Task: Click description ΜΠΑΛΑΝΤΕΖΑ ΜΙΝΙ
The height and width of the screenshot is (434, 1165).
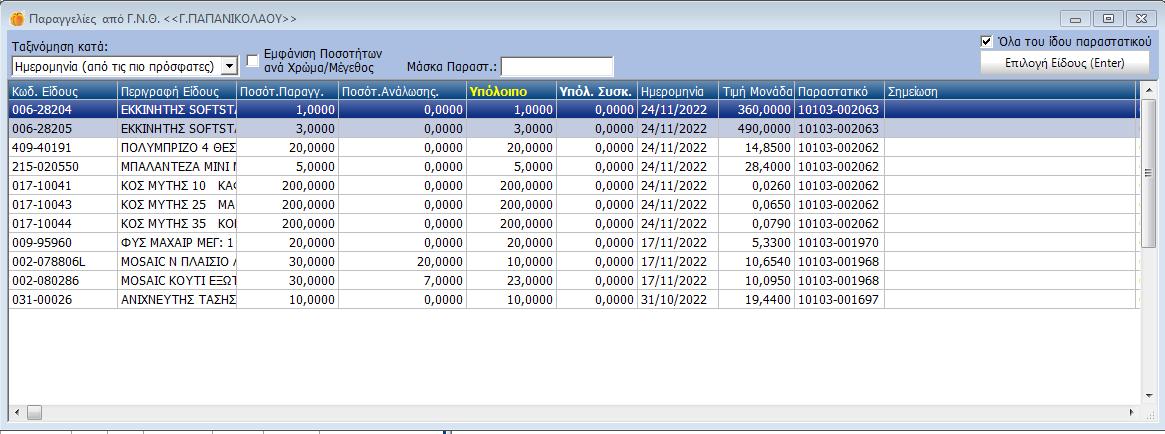Action: tap(178, 166)
